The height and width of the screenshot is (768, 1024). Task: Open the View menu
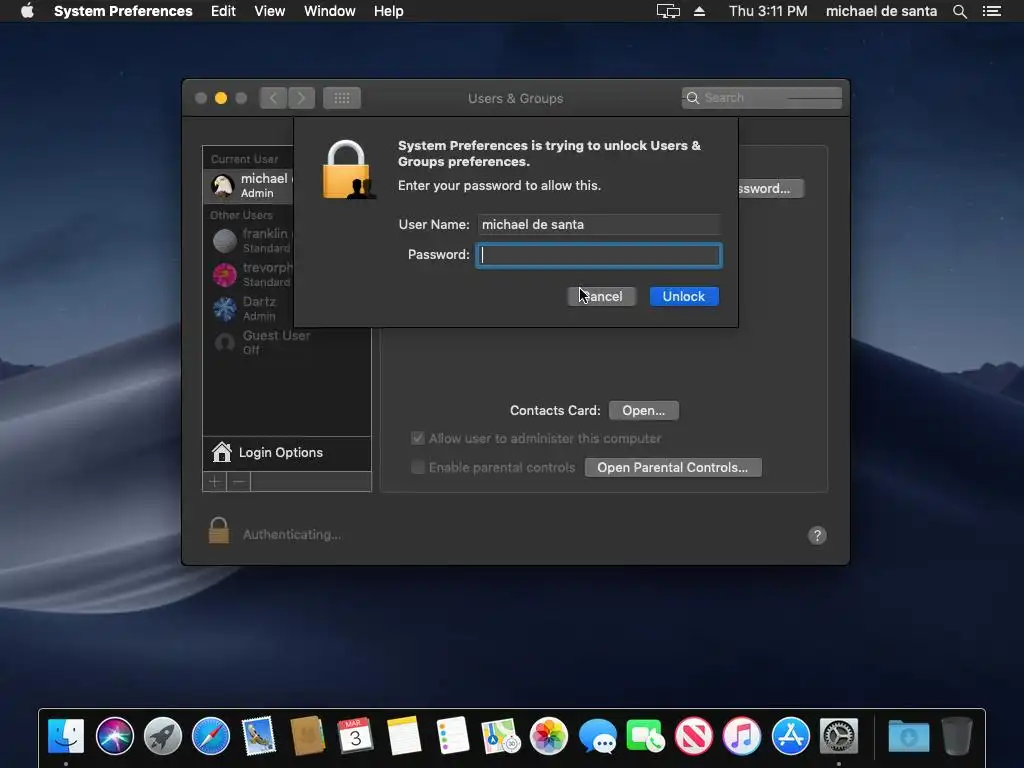click(x=270, y=11)
